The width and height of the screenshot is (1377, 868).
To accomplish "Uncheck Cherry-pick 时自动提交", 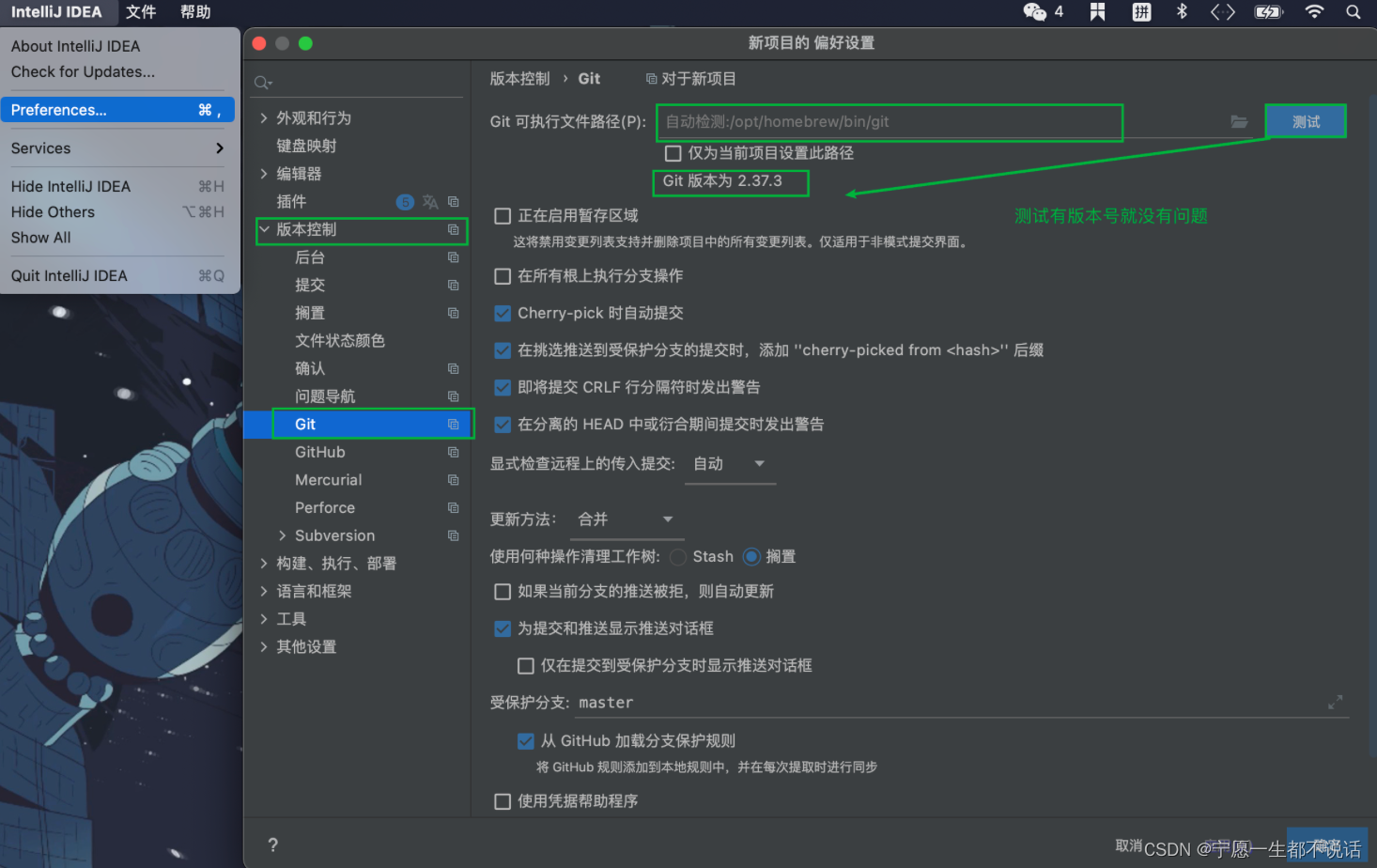I will (503, 313).
